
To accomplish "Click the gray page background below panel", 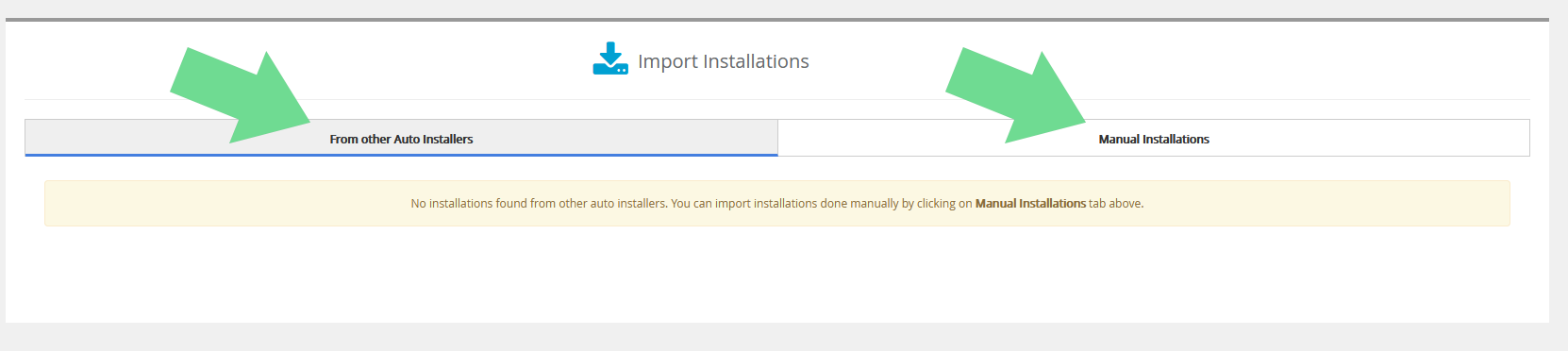I will [x=777, y=337].
